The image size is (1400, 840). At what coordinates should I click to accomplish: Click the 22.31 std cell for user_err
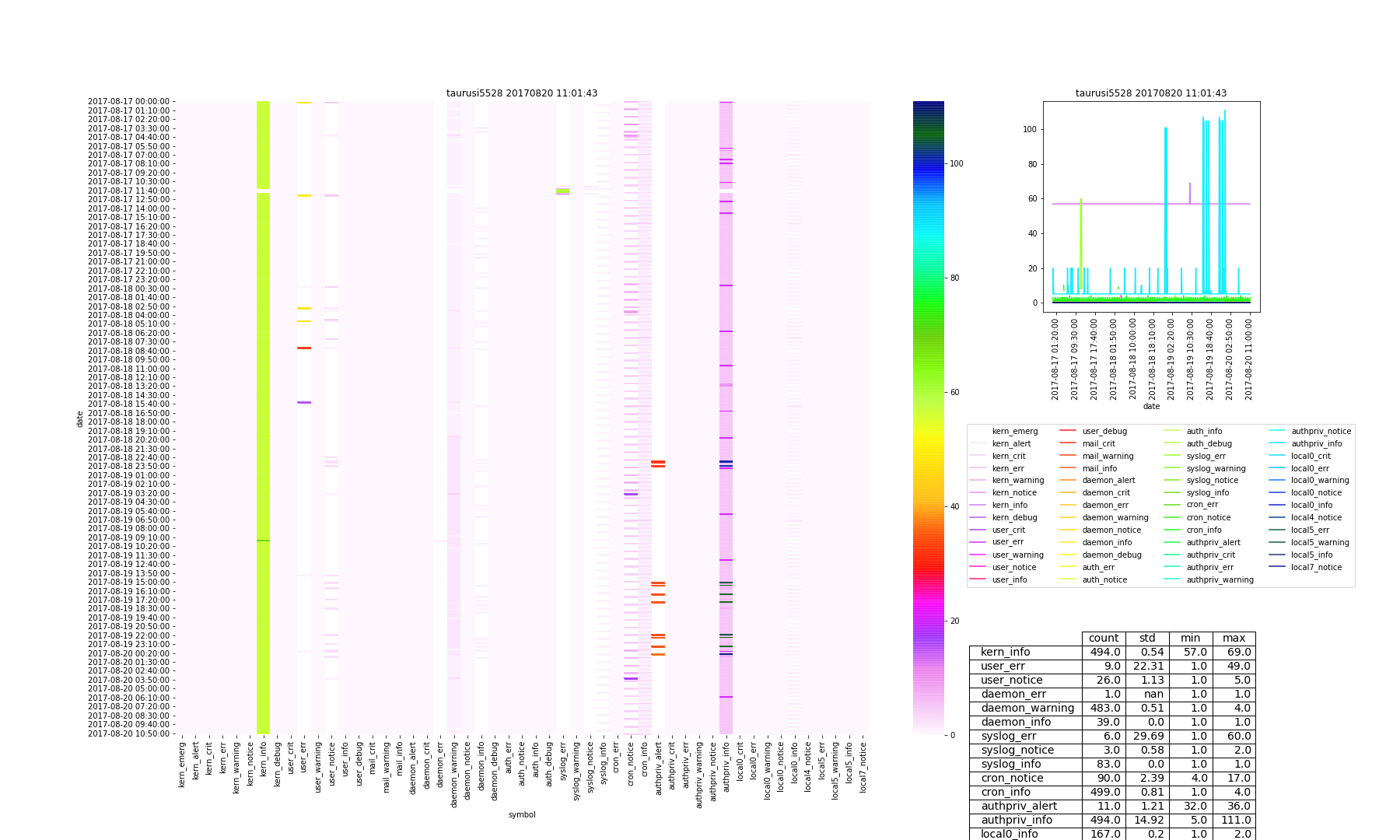point(1146,667)
